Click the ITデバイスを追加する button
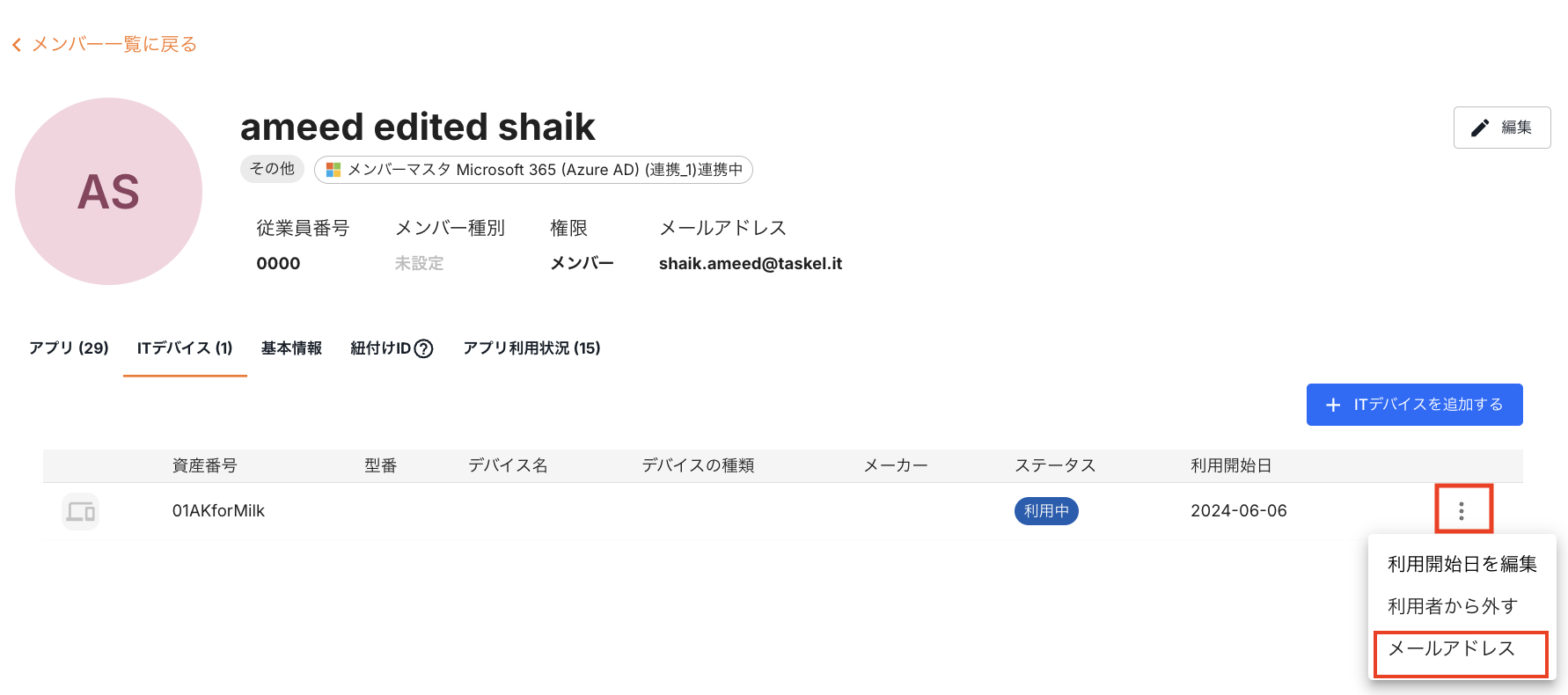The width and height of the screenshot is (1568, 695). 1414,405
